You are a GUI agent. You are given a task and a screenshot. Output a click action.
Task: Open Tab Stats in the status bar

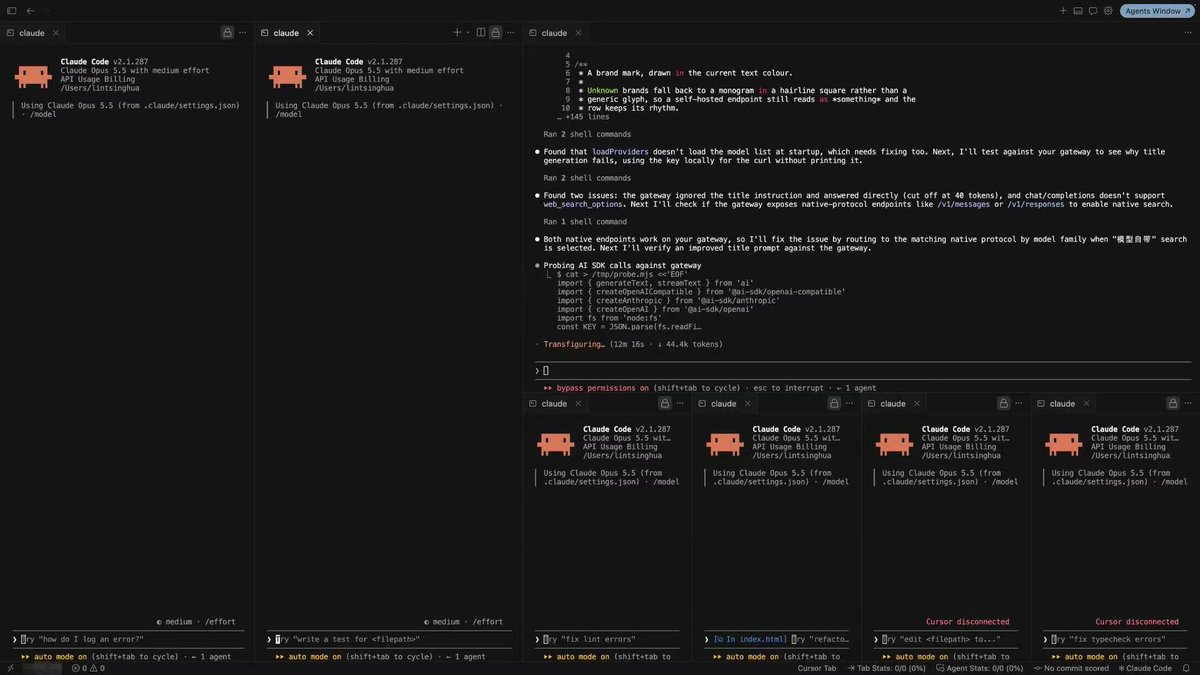click(x=887, y=668)
